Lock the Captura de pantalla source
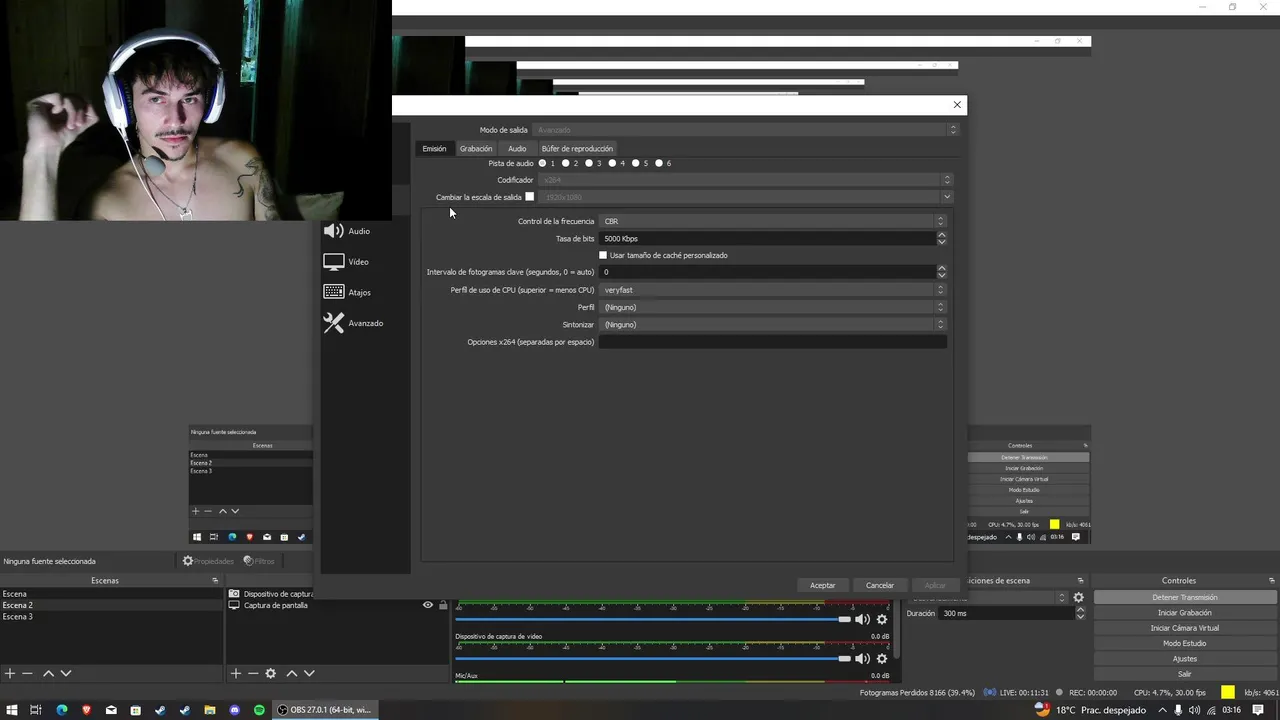Image resolution: width=1280 pixels, height=720 pixels. pyautogui.click(x=443, y=605)
